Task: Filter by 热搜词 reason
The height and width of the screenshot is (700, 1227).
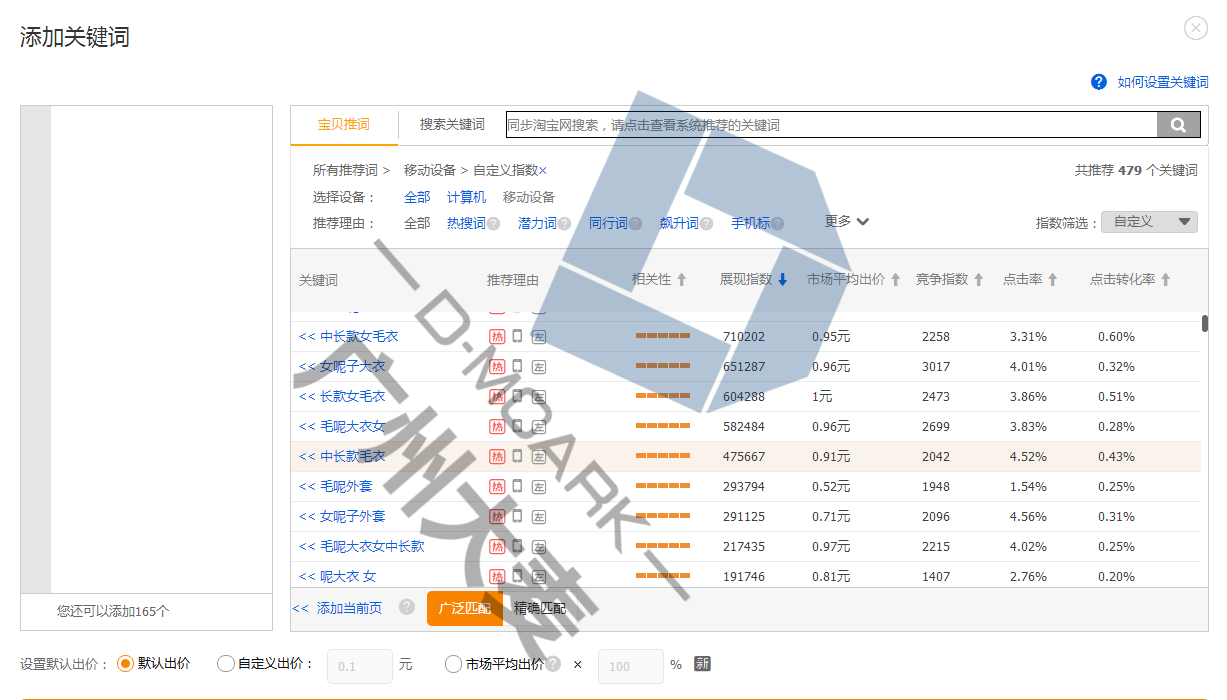Action: [466, 224]
